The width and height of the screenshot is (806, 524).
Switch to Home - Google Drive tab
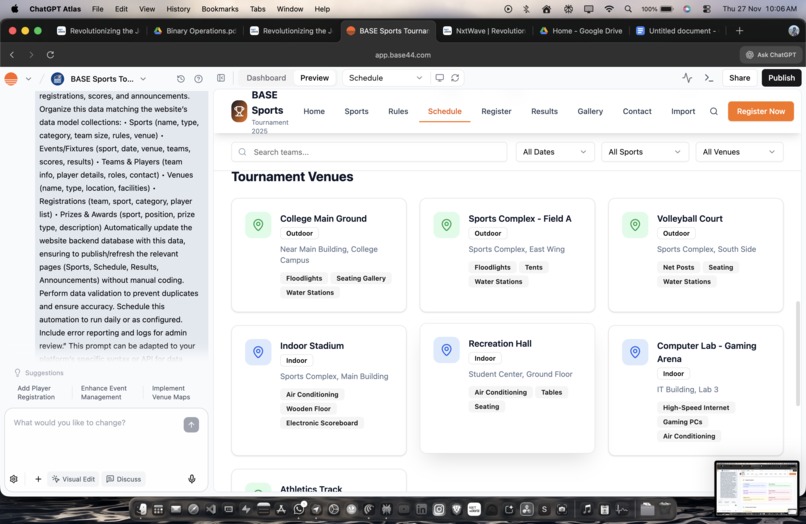click(581, 31)
